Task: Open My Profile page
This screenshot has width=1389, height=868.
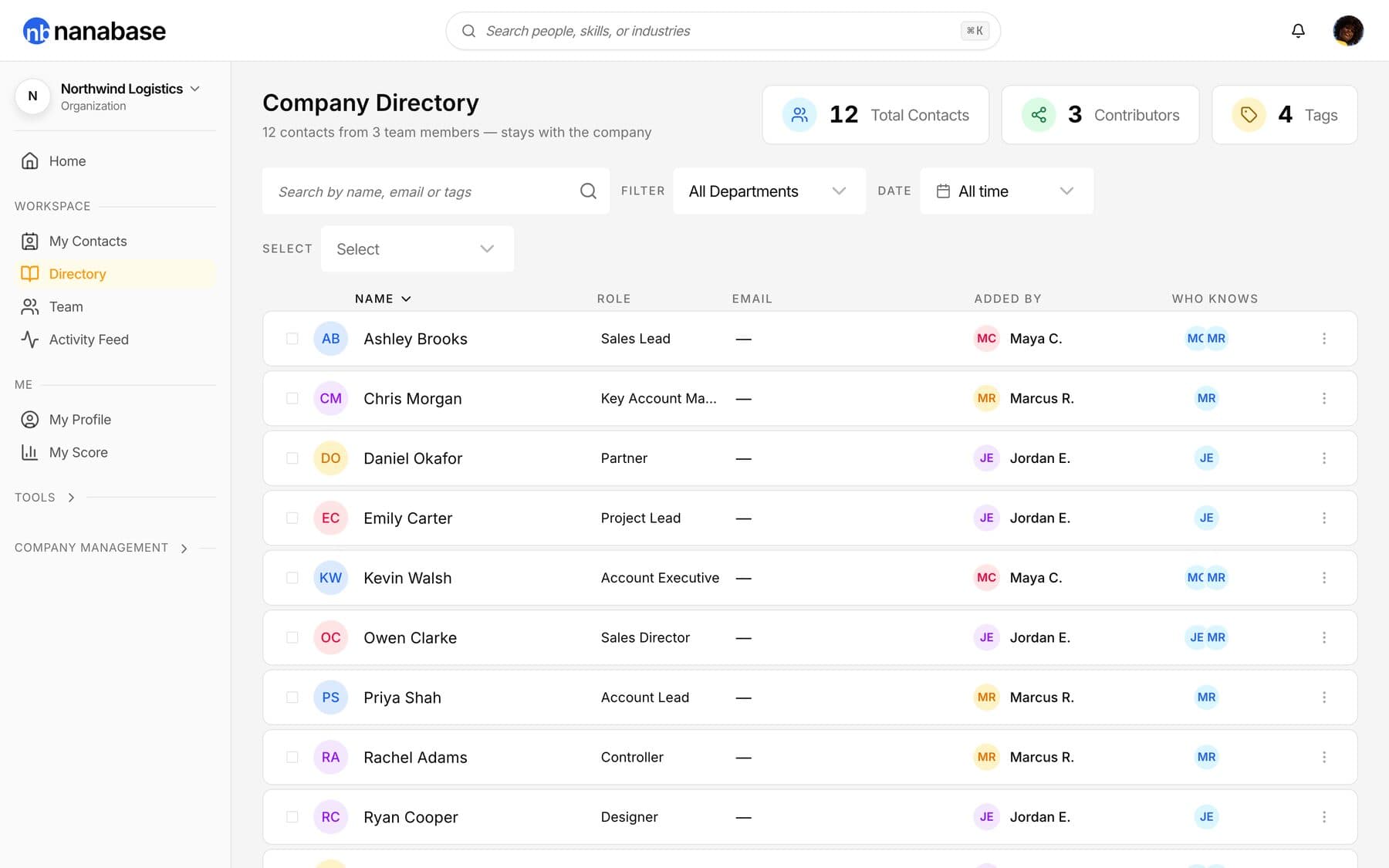Action: point(116,420)
